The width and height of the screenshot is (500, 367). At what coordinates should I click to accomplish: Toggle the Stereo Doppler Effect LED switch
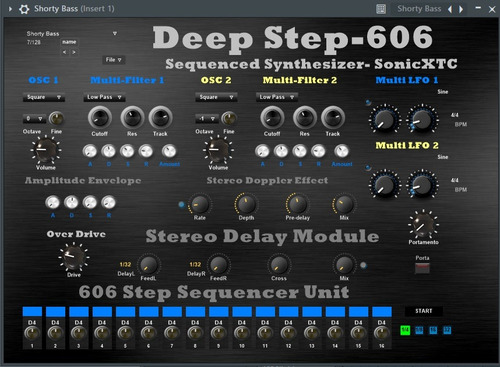(181, 204)
